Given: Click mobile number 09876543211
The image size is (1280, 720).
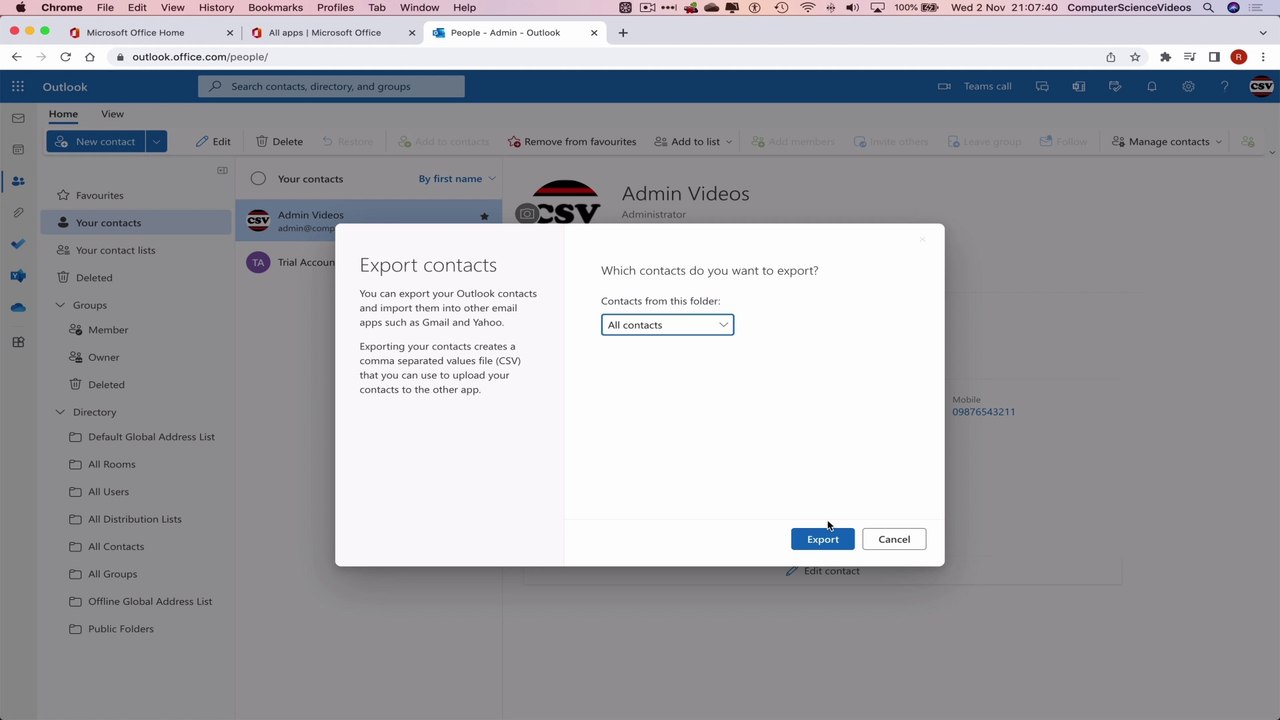Looking at the screenshot, I should point(983,412).
